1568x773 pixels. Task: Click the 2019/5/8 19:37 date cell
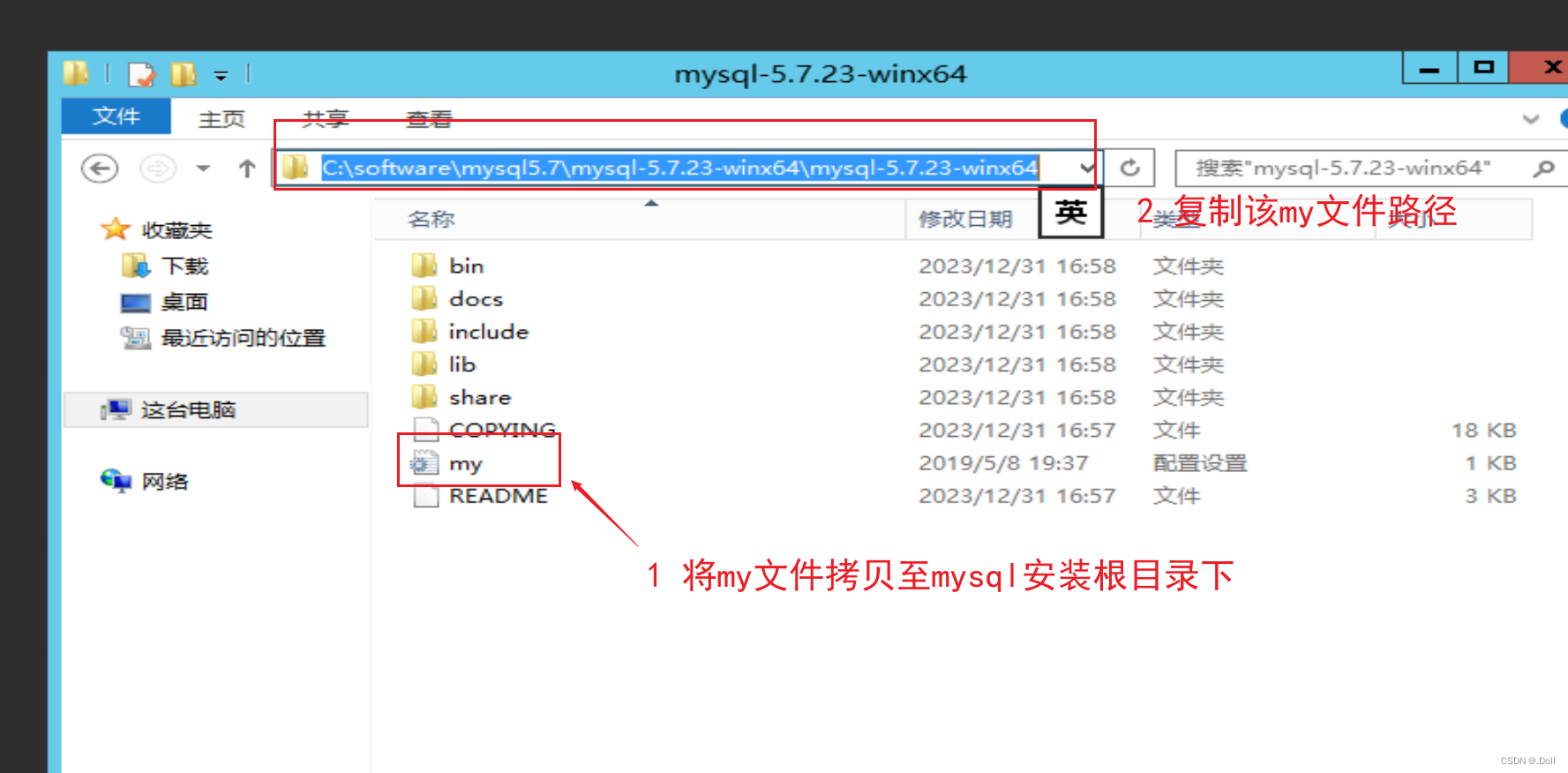pyautogui.click(x=1003, y=463)
